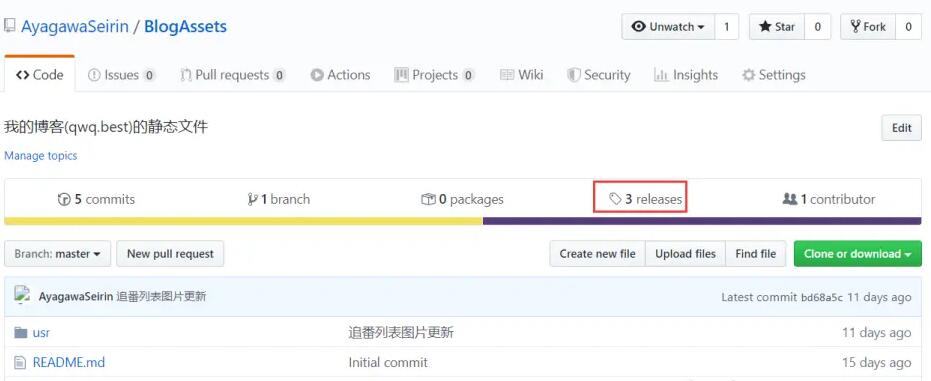Image resolution: width=931 pixels, height=381 pixels.
Task: Click the star count 0
Action: tap(818, 27)
